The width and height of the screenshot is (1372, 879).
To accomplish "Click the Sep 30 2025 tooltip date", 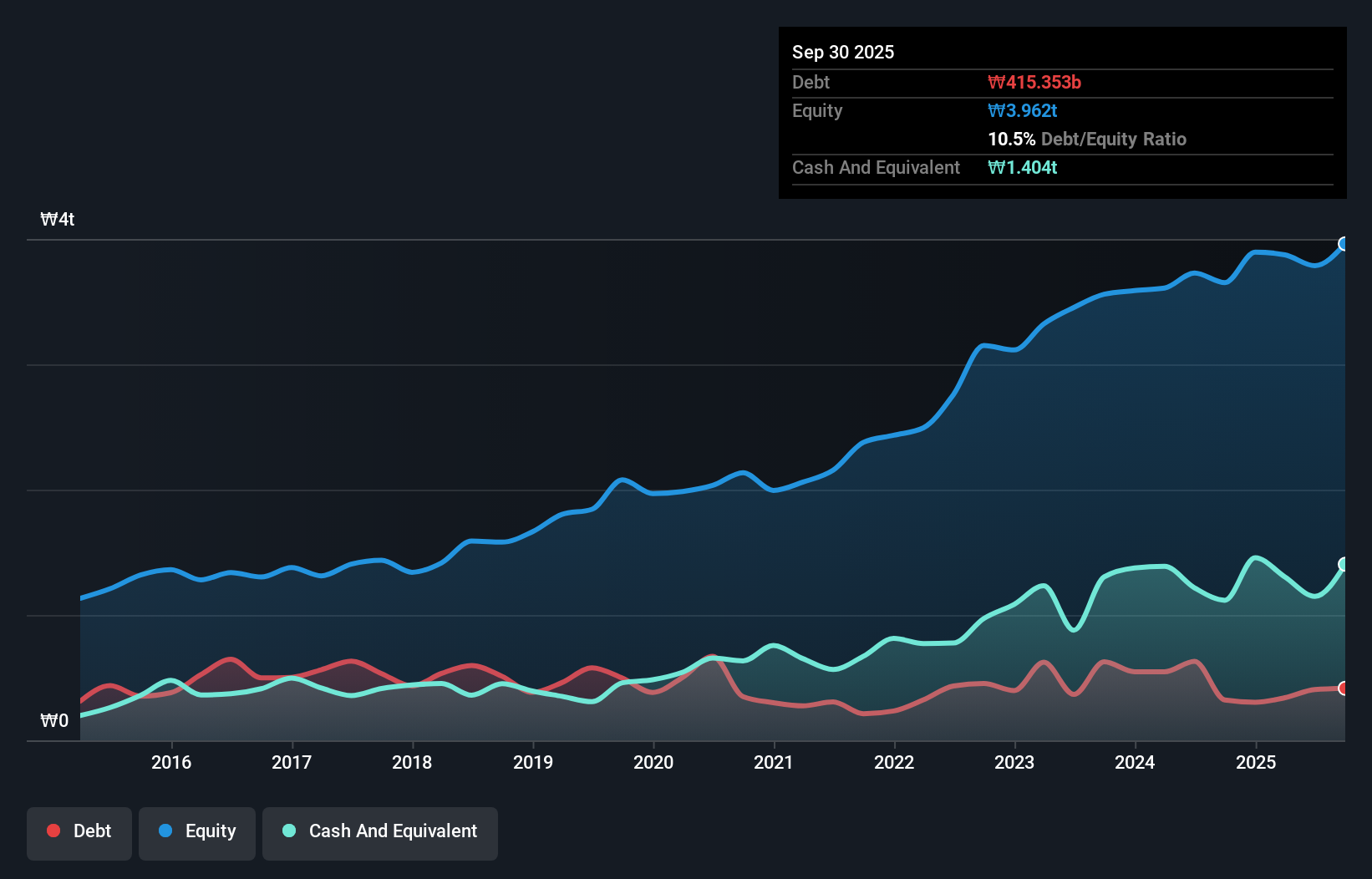I will (x=843, y=52).
